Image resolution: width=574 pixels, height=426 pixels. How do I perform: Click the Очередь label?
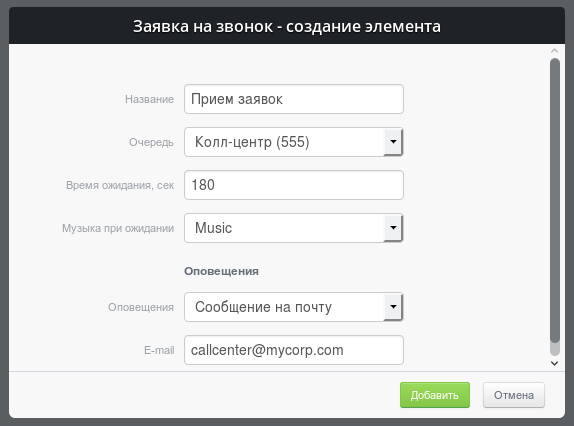[x=151, y=142]
